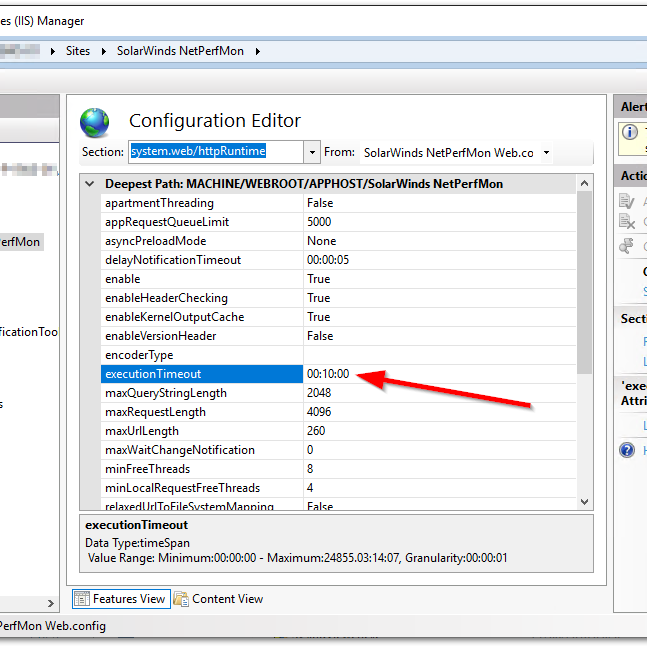The height and width of the screenshot is (647, 647).
Task: Expand breadcrumb arrow after SolarWinds NetPerfMon
Action: point(257,51)
